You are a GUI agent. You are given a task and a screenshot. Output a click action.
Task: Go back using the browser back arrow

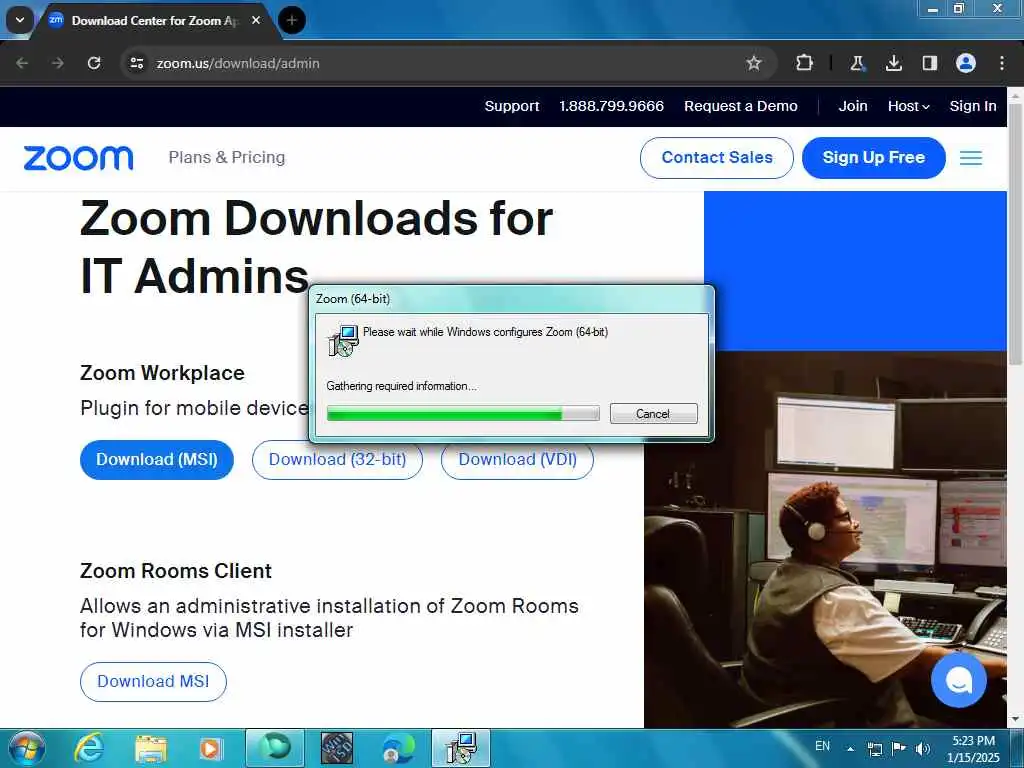pos(22,63)
